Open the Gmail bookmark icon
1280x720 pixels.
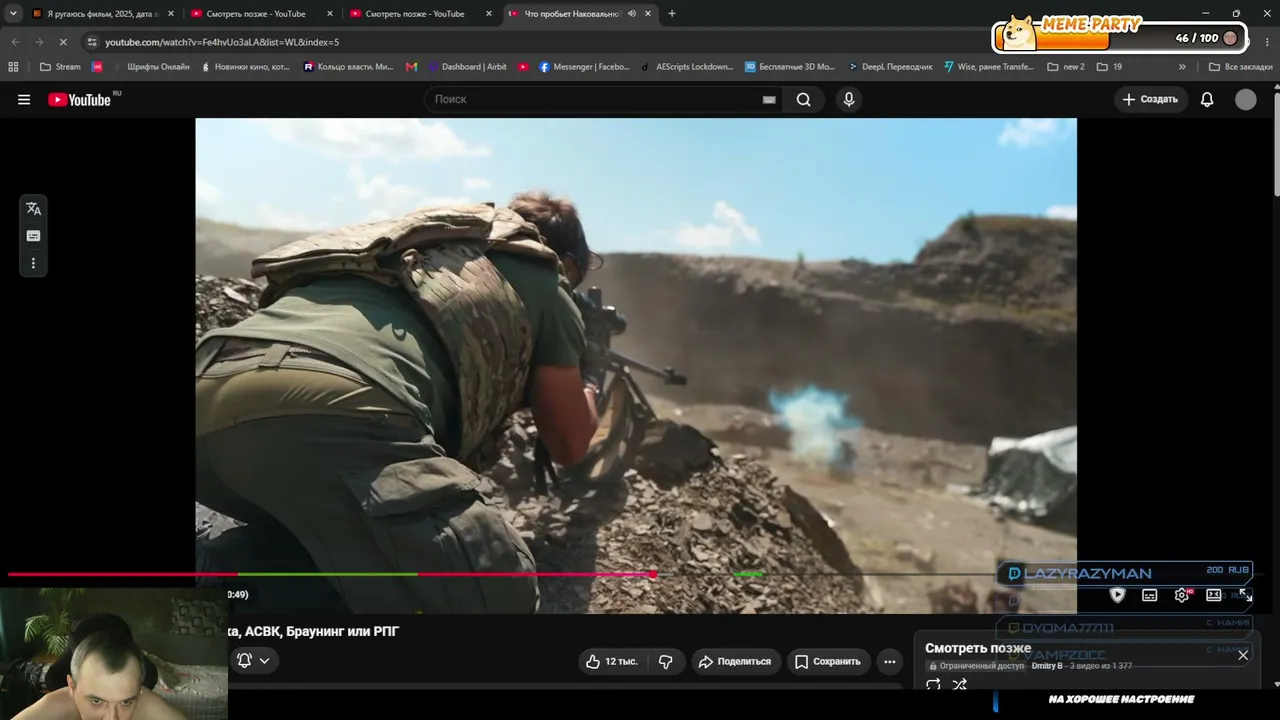[411, 67]
